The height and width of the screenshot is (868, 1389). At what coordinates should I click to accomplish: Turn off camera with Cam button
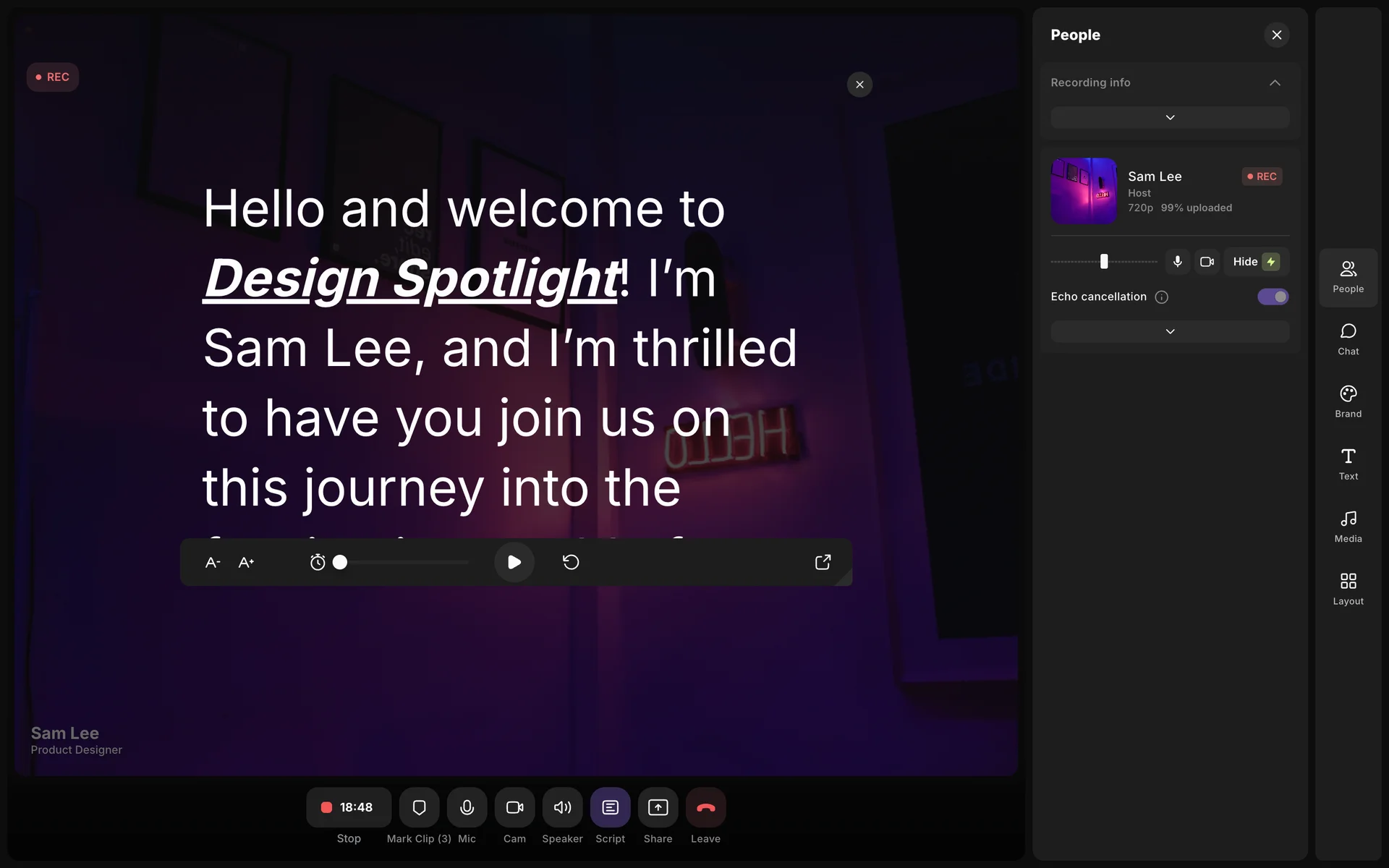pos(514,807)
